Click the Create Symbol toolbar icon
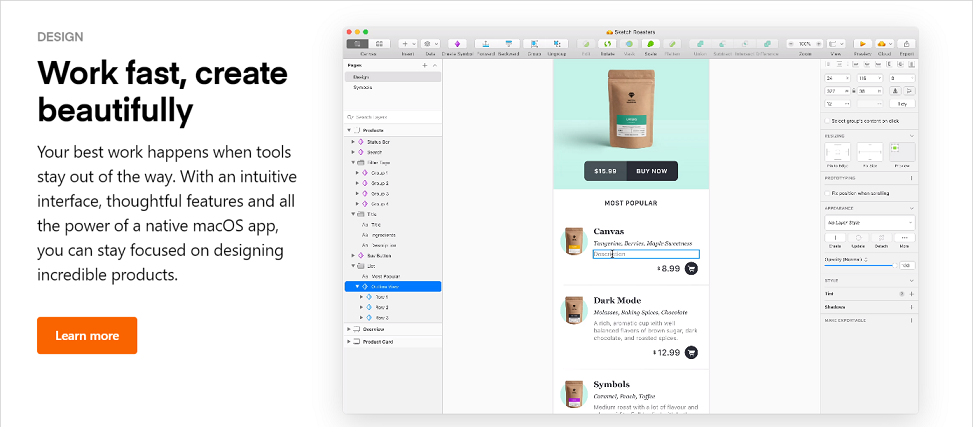The height and width of the screenshot is (427, 973). 456,44
